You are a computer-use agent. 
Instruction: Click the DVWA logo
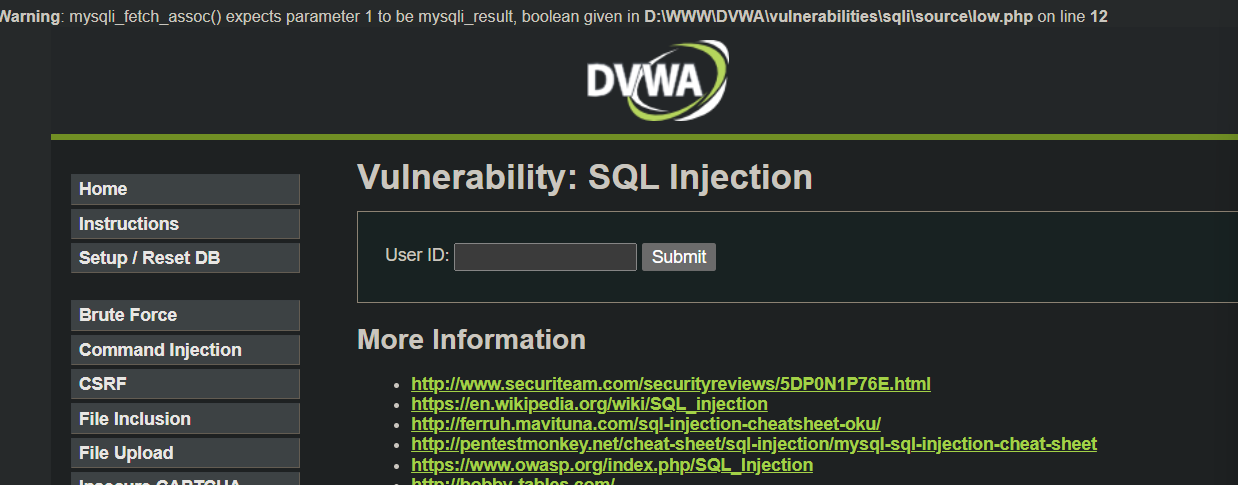coord(657,82)
